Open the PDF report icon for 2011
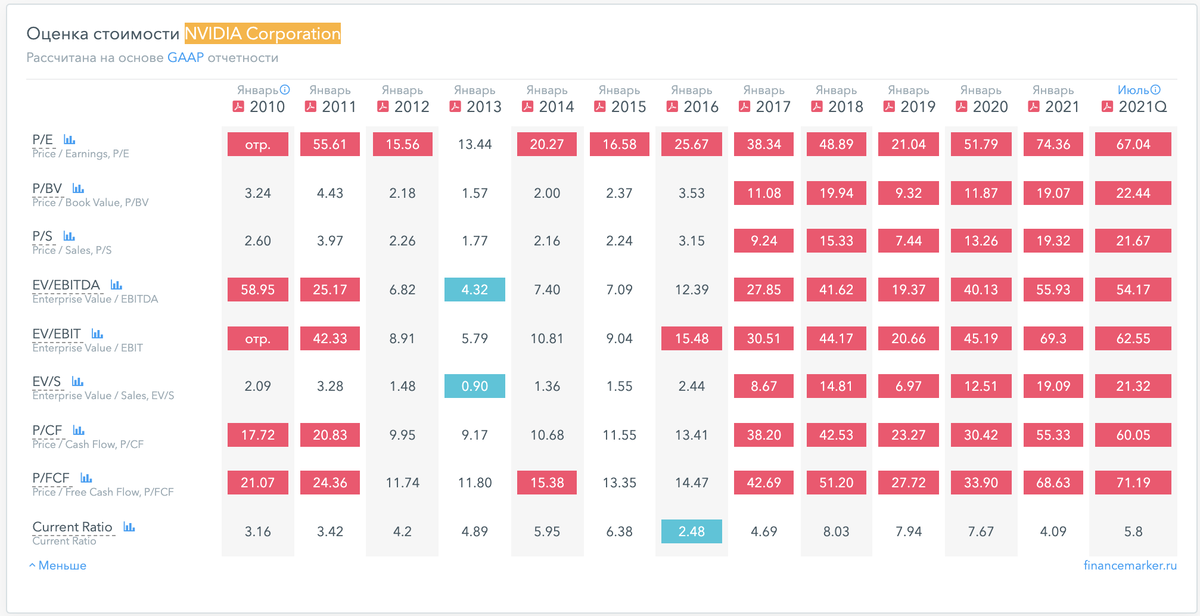Image resolution: width=1200 pixels, height=616 pixels. coord(311,106)
